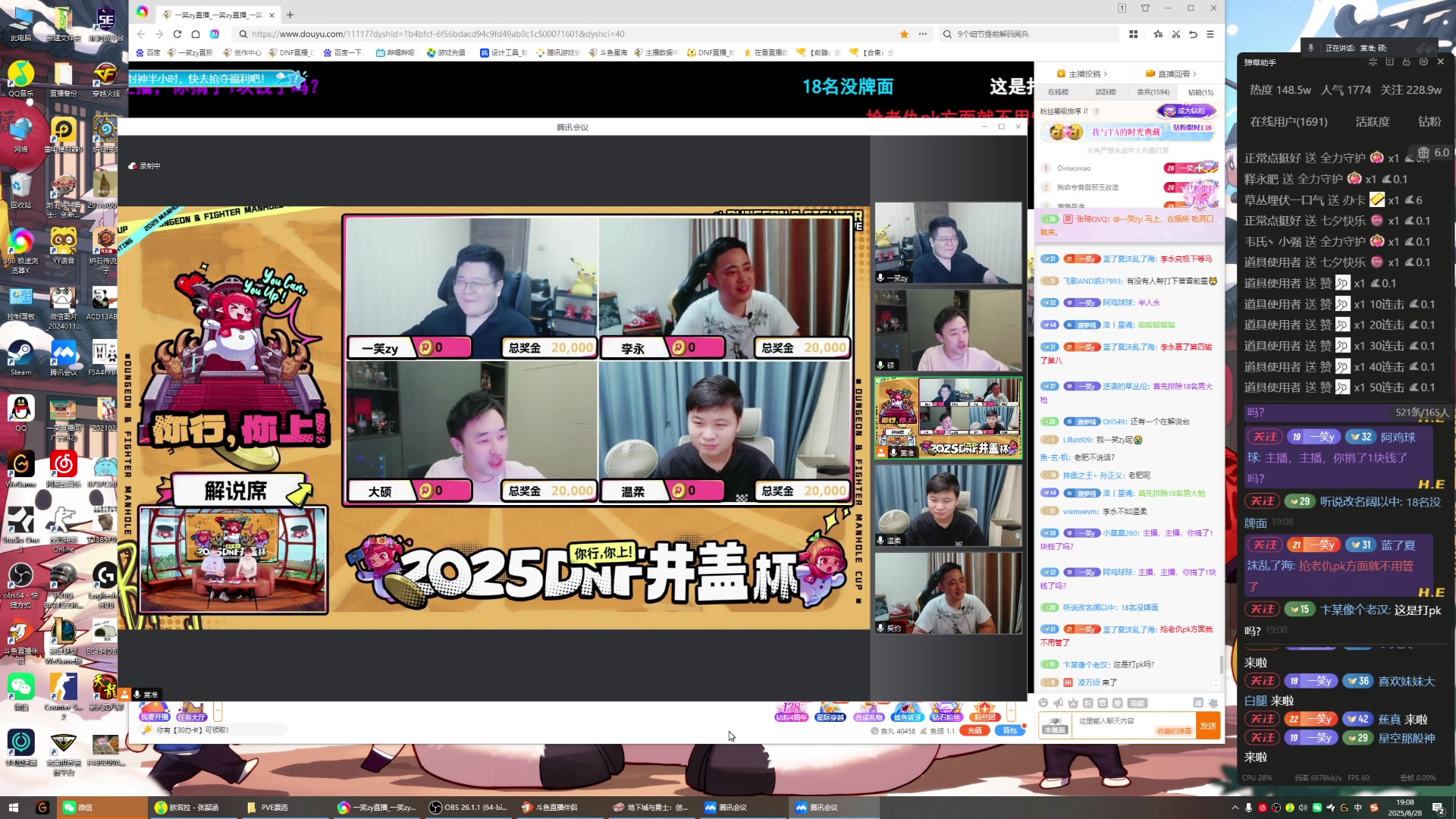Click the 温柔 participant video thumbnail

[948, 505]
